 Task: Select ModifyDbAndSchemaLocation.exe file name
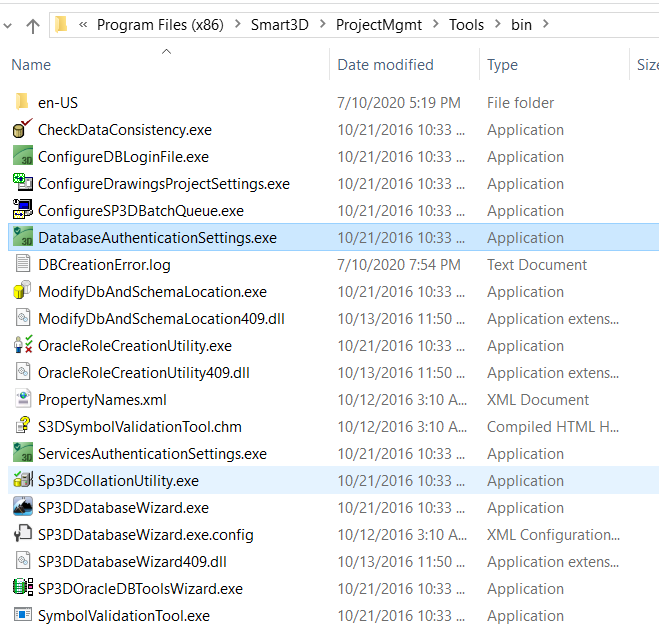(153, 292)
